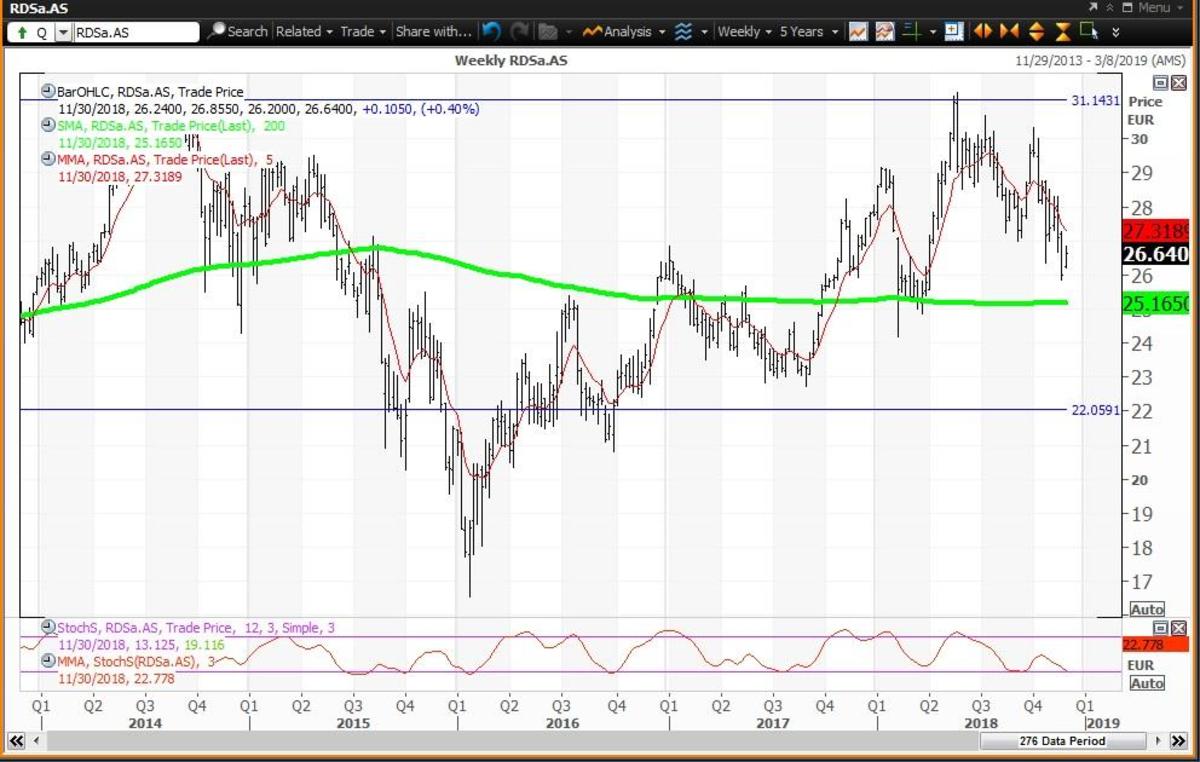Click the horizontal expand arrows icon
This screenshot has width=1200, height=762.
tap(984, 32)
